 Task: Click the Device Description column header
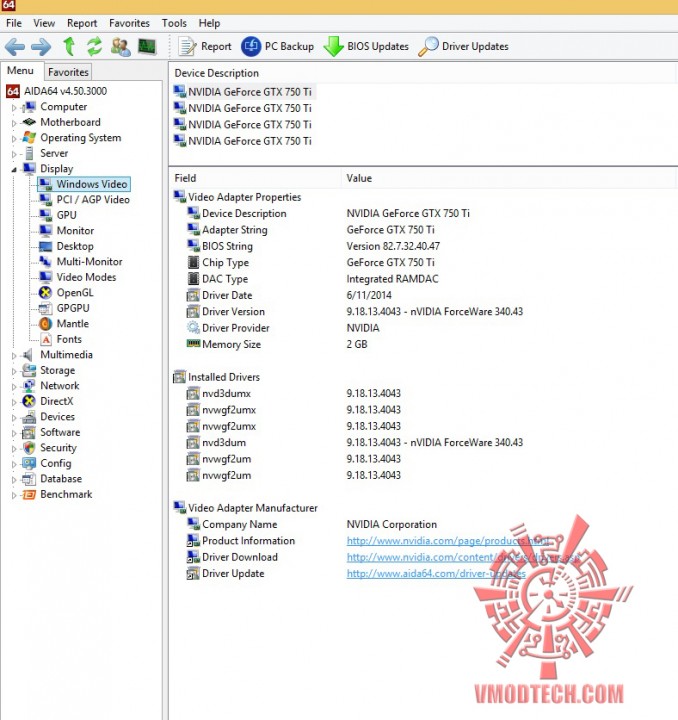(422, 73)
